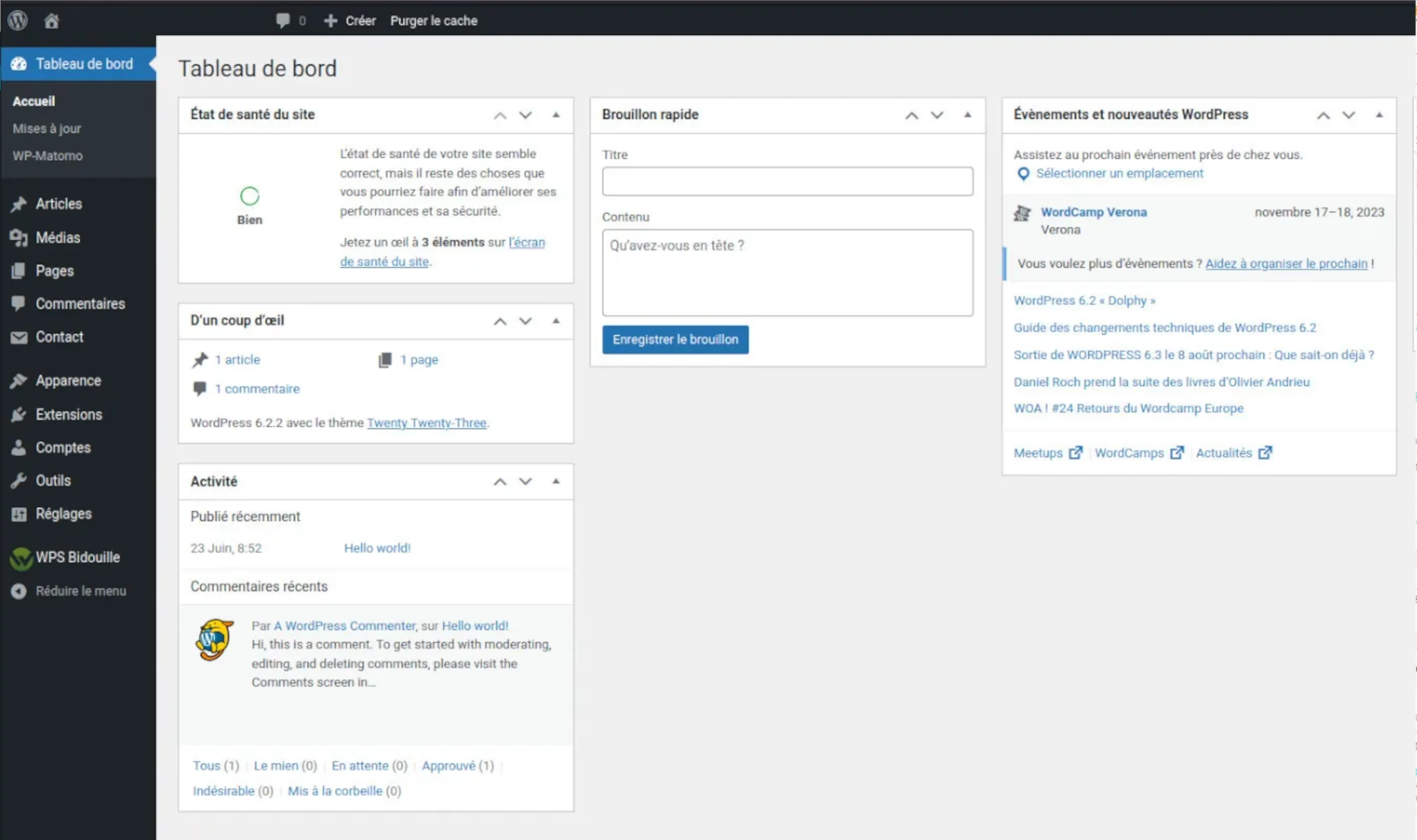Move Évènements WordPress panel up
The width and height of the screenshot is (1417, 840).
click(x=1323, y=115)
